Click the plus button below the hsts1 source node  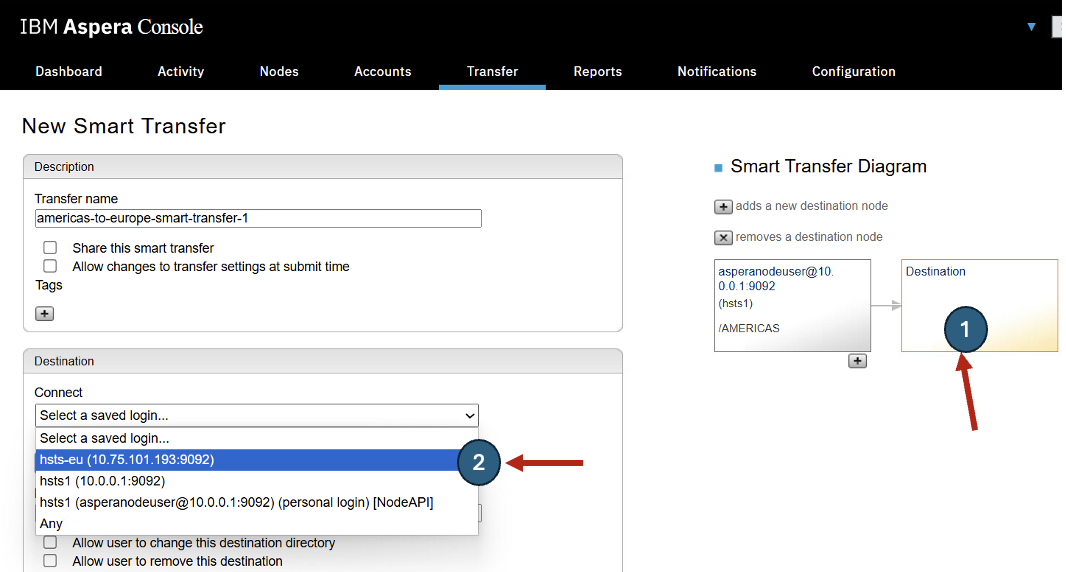pyautogui.click(x=857, y=361)
